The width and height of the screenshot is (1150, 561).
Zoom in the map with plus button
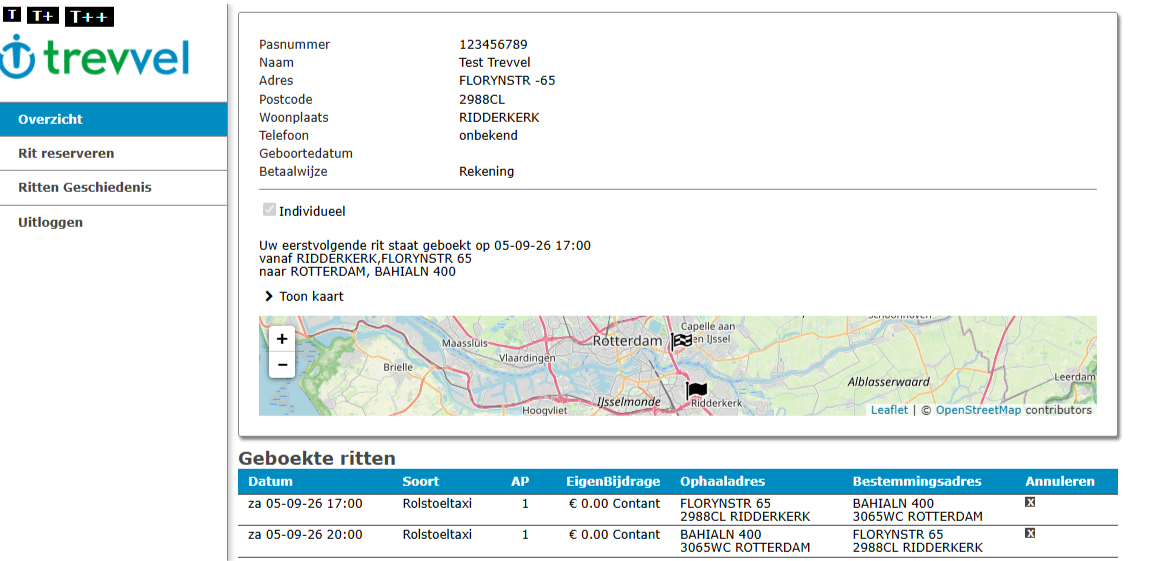pyautogui.click(x=282, y=339)
